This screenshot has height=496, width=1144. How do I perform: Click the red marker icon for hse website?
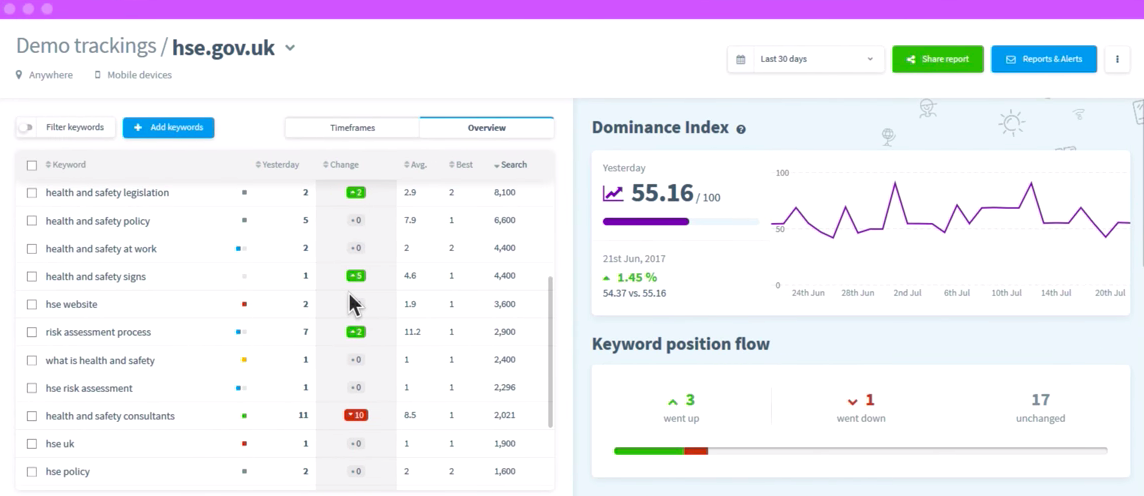tap(244, 304)
